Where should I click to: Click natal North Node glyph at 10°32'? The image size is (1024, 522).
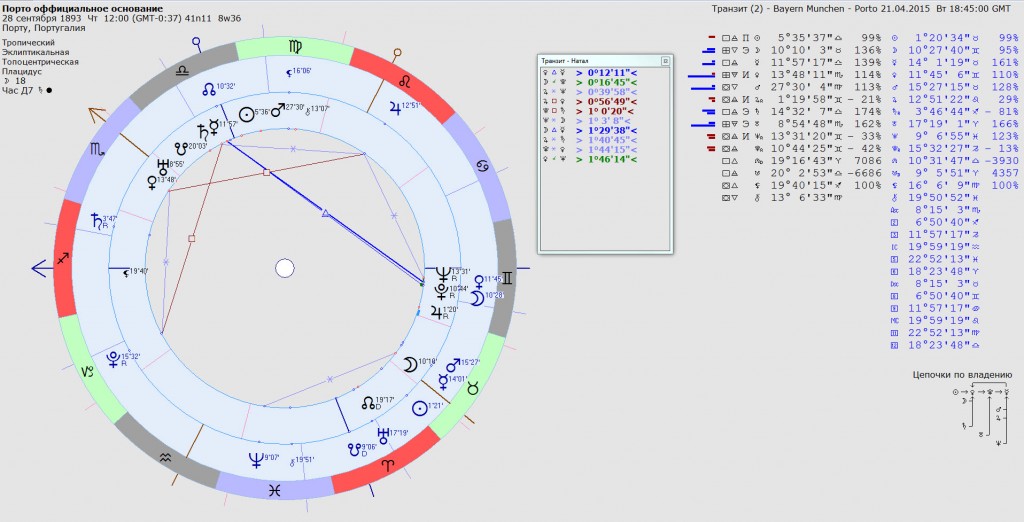(x=208, y=88)
